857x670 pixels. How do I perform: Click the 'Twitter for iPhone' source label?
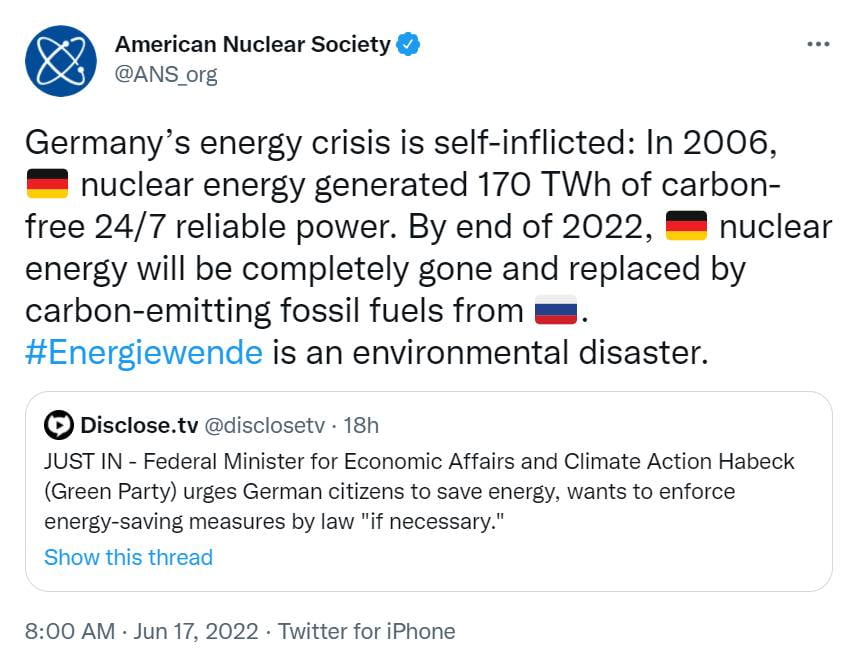click(x=366, y=631)
